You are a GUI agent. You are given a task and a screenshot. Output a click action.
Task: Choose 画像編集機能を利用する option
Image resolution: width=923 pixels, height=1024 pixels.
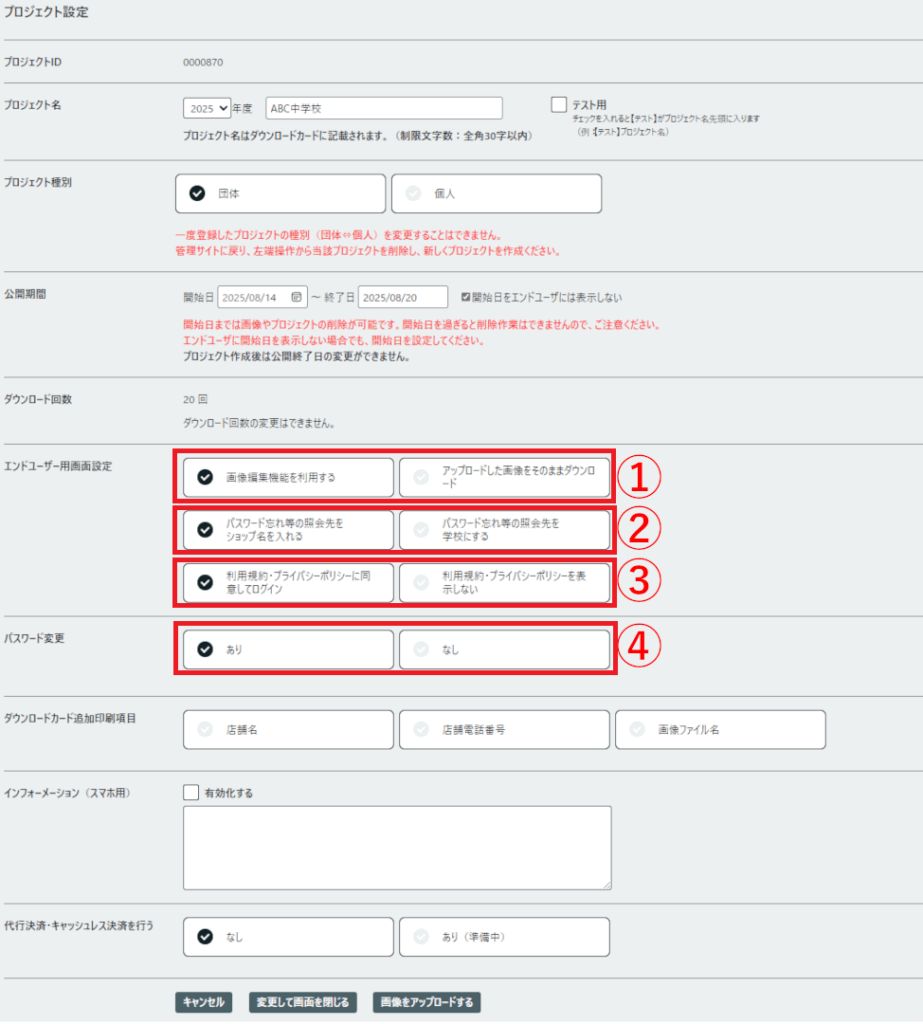[x=289, y=478]
